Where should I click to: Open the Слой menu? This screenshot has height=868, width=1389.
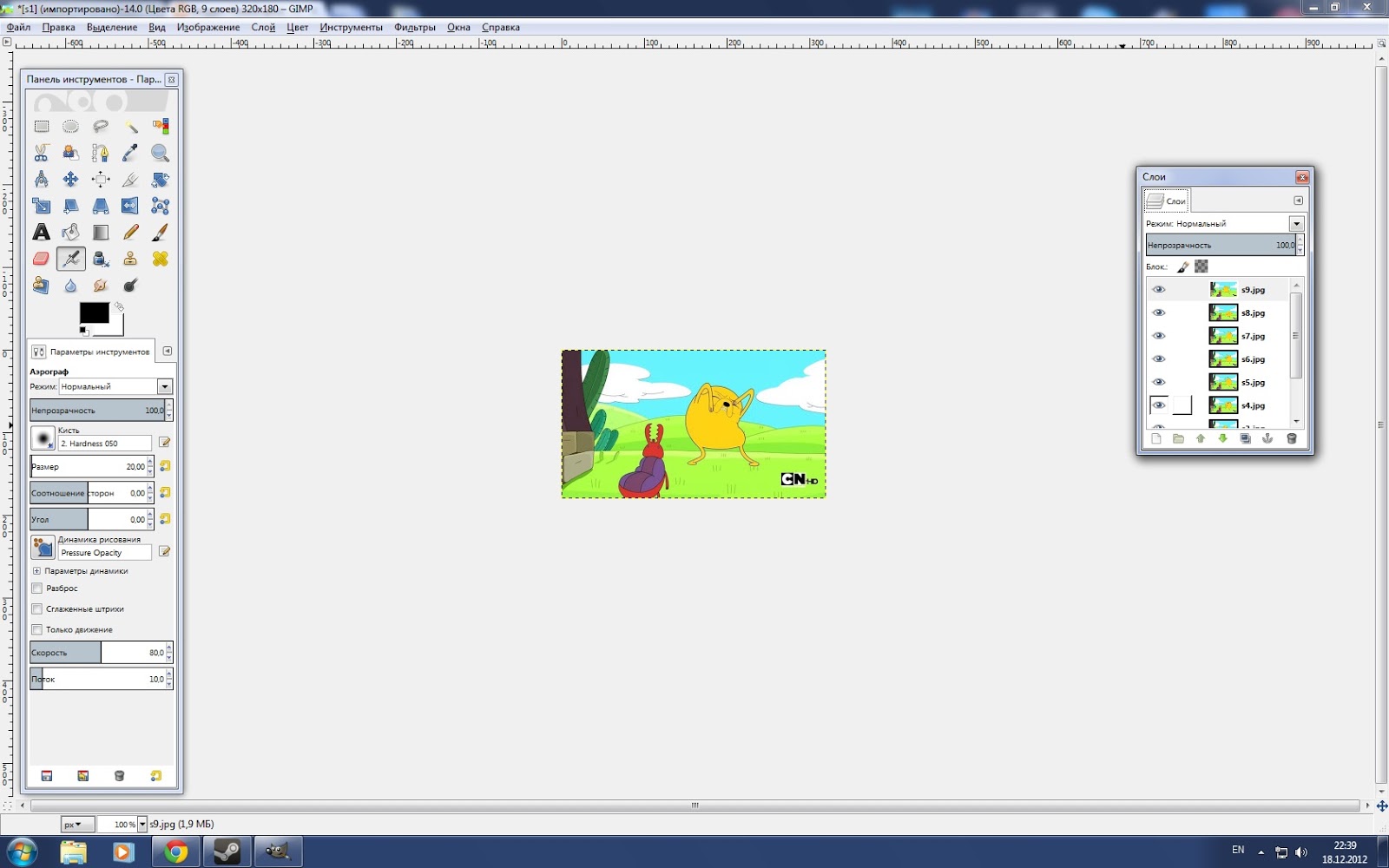pyautogui.click(x=263, y=27)
